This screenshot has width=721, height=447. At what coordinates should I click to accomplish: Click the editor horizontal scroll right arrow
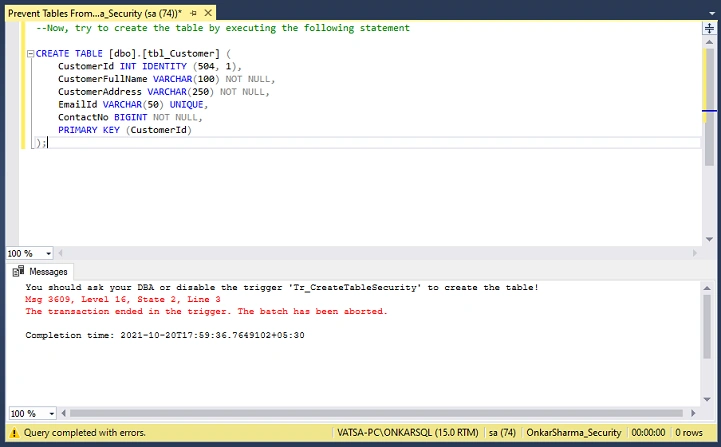(694, 253)
